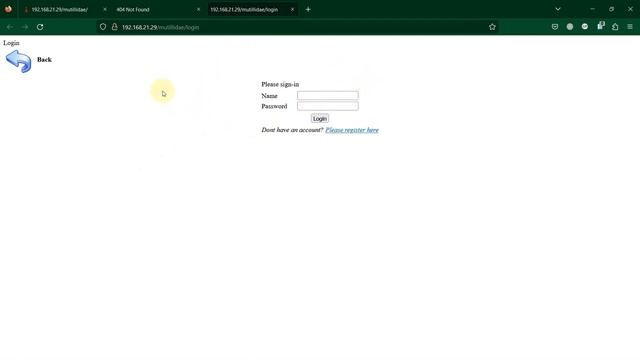The image size is (640, 360).
Task: Go forward with browser forward arrow
Action: [25, 27]
